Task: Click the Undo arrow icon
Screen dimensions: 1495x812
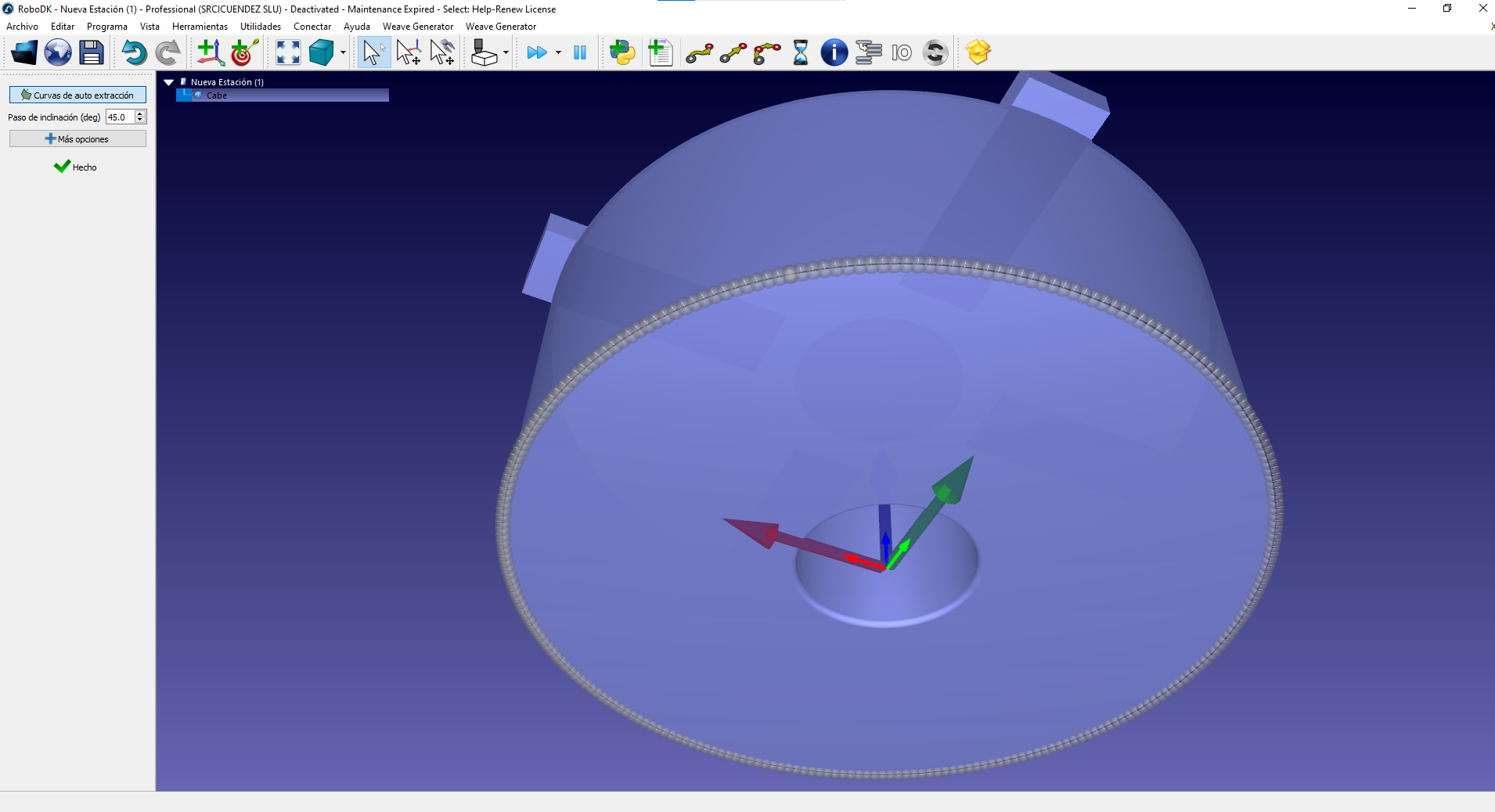Action: [134, 52]
